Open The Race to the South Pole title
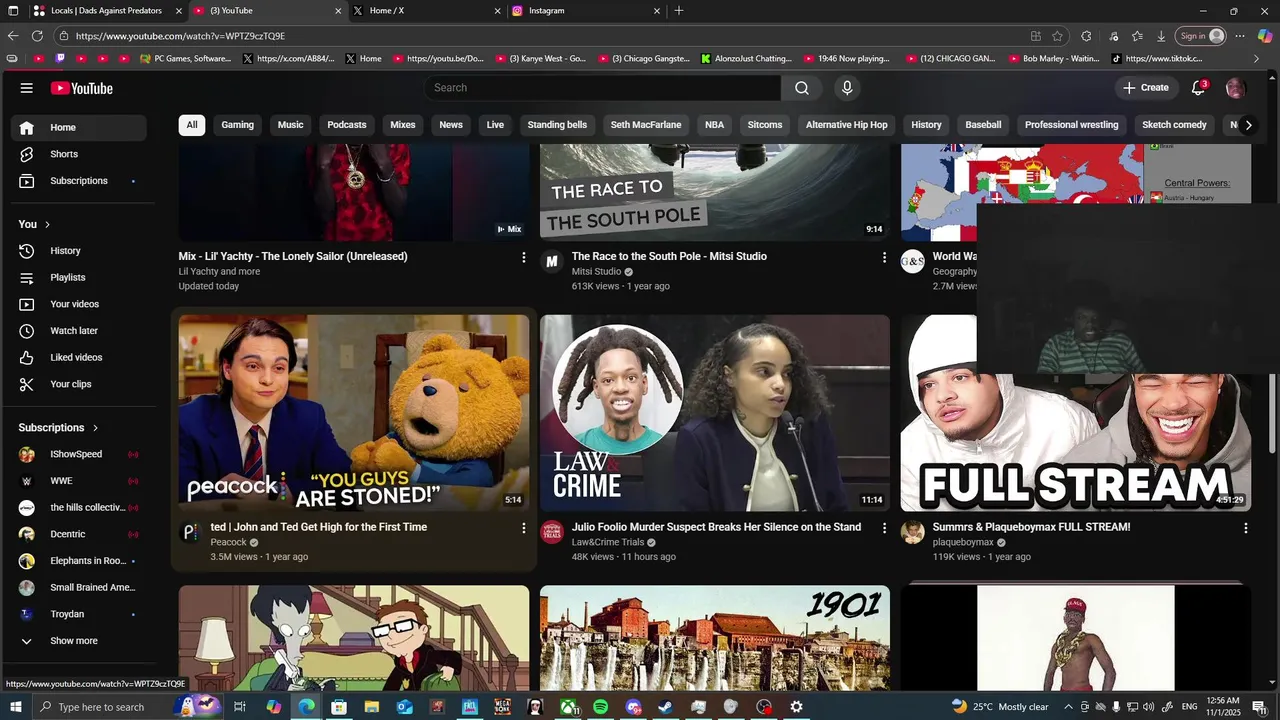 coord(669,256)
